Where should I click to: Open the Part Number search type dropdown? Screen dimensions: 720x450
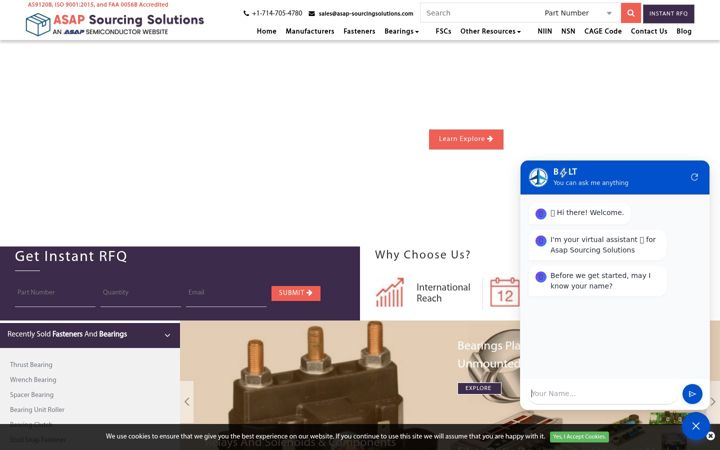(578, 13)
